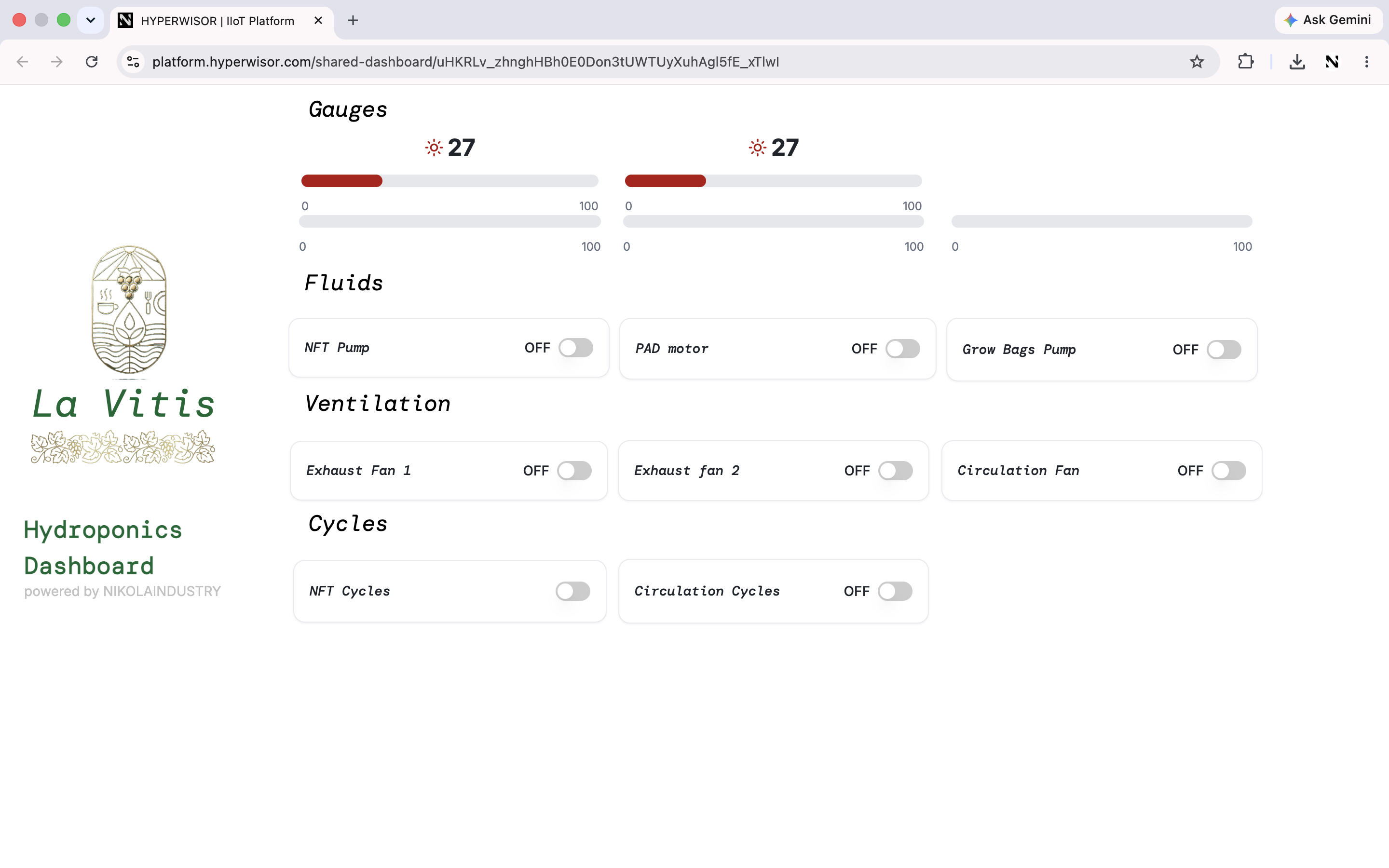
Task: Click the lower empty gauge bar under first gauge
Action: coord(450,221)
